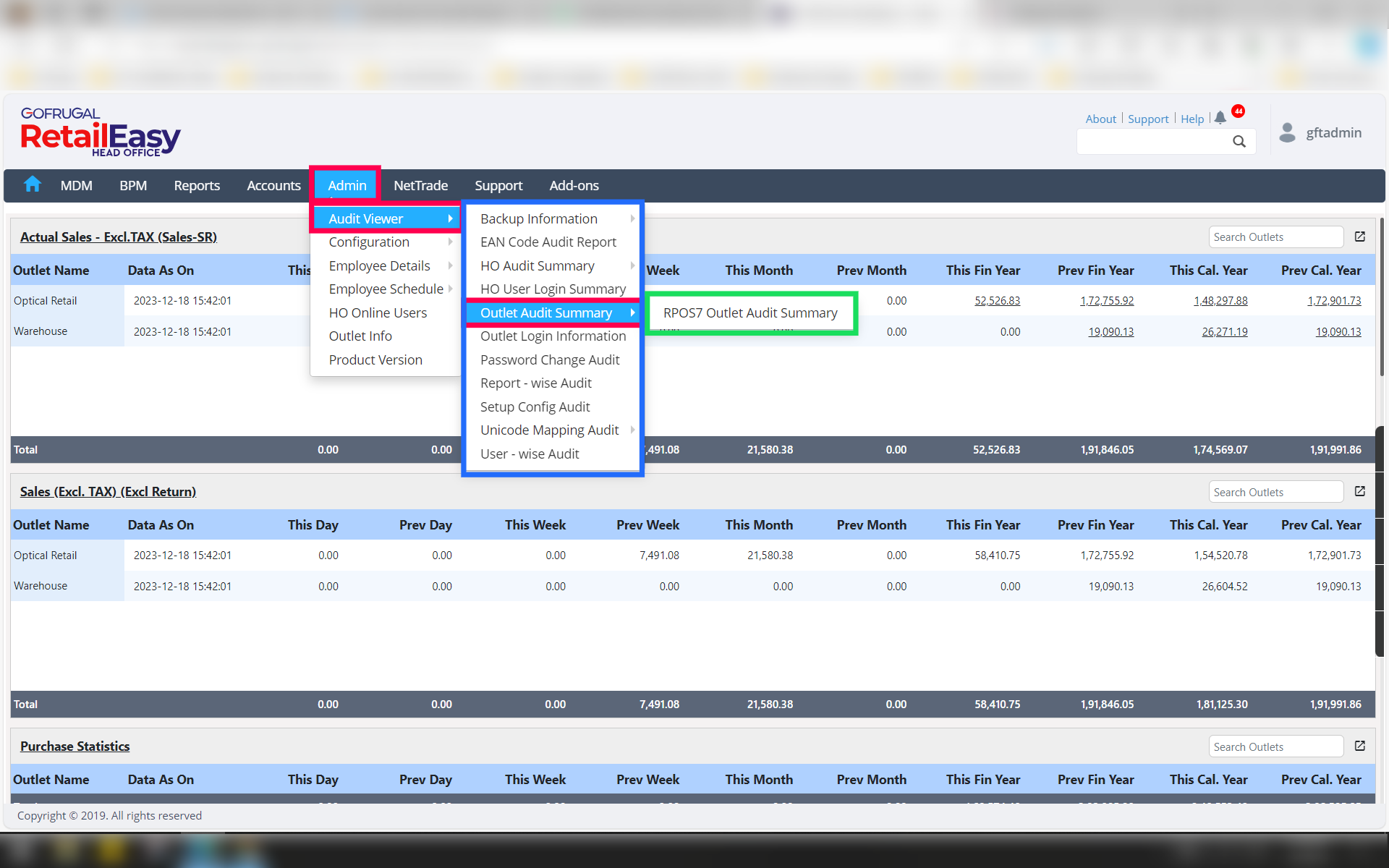Open Actual Sales panel in new window
1389x868 pixels.
[x=1360, y=237]
